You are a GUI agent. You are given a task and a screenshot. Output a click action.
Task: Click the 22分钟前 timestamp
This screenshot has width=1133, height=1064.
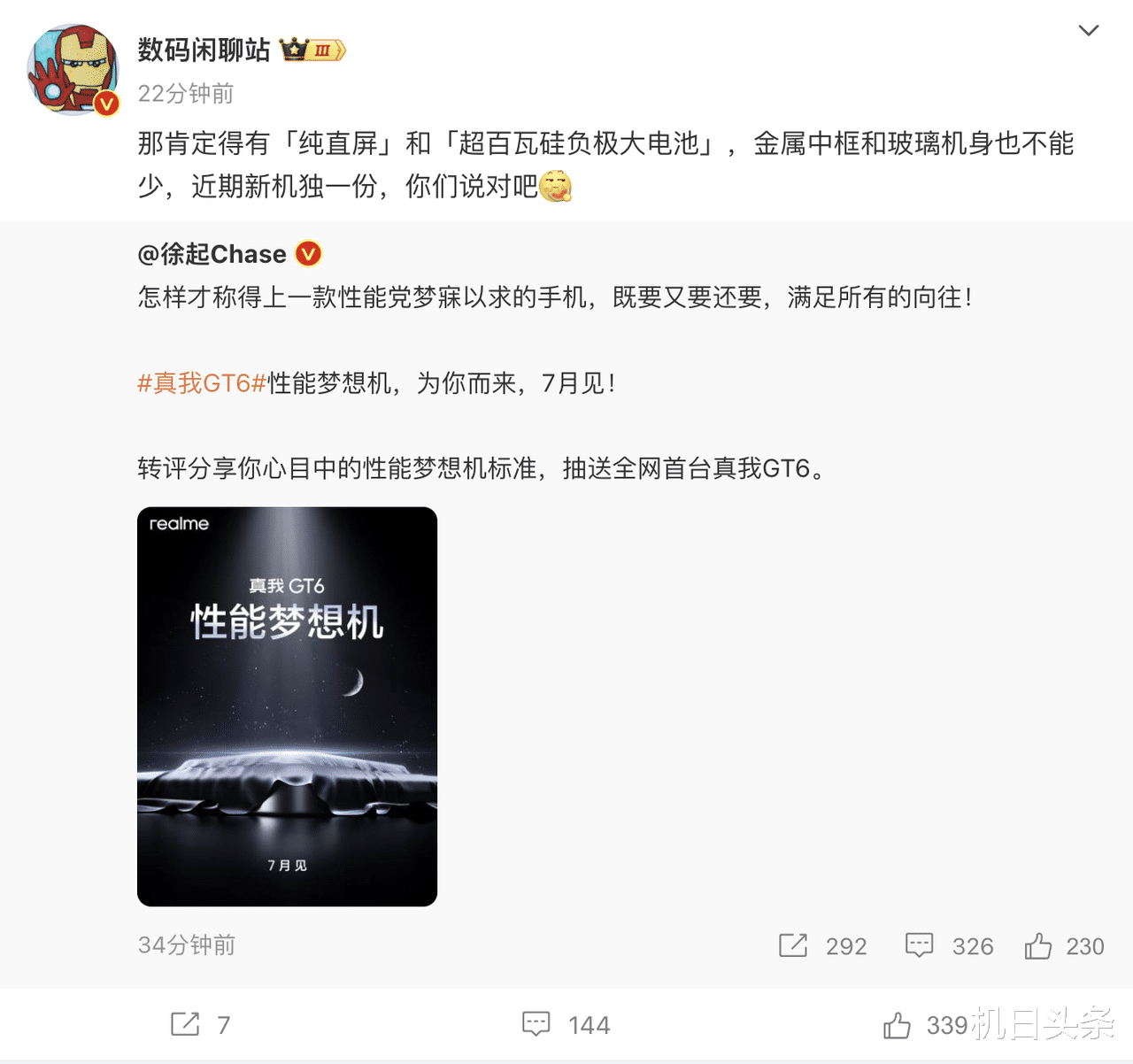[x=186, y=94]
